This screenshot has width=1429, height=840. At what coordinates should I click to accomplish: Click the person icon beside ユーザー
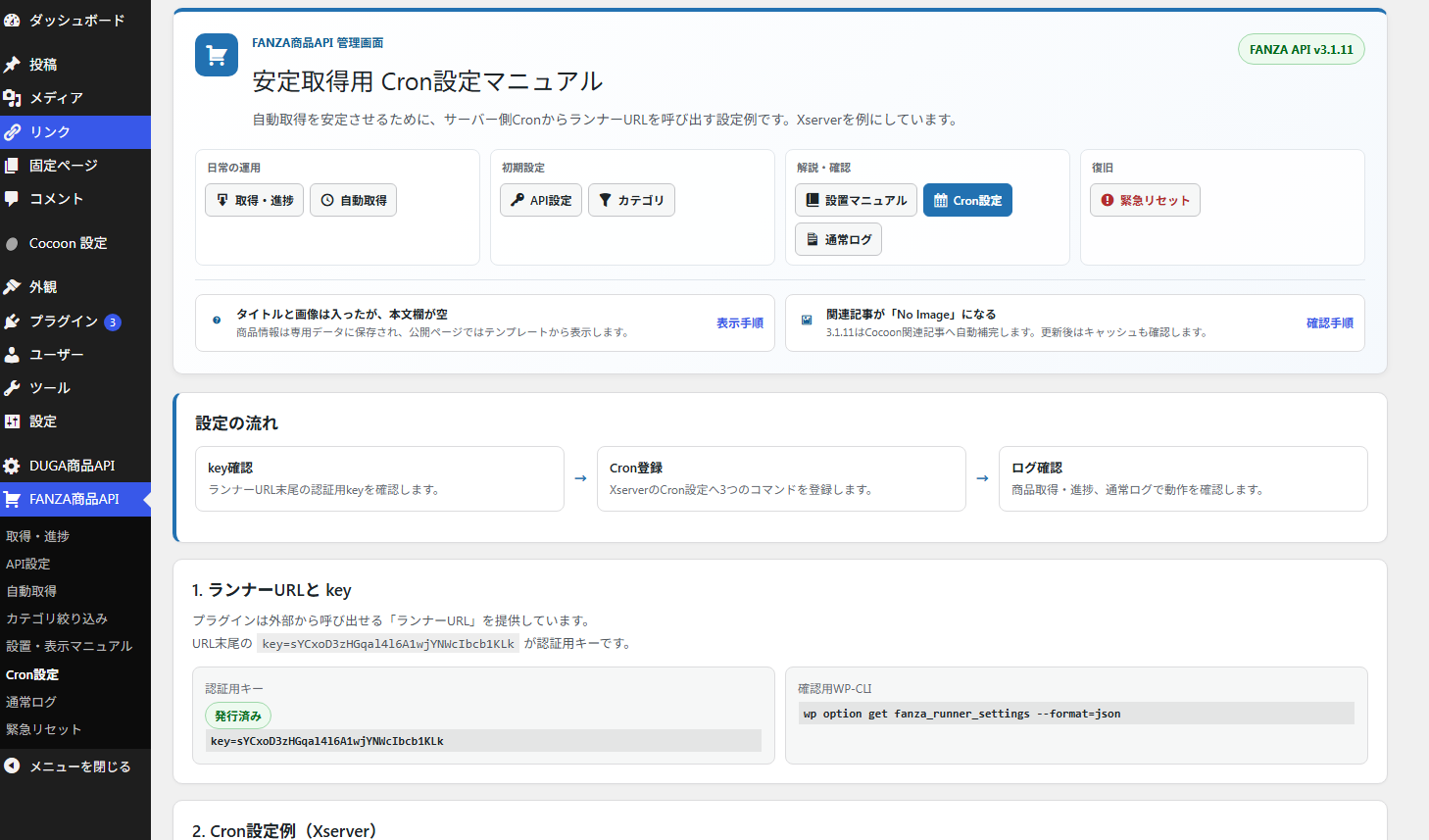pyautogui.click(x=12, y=355)
